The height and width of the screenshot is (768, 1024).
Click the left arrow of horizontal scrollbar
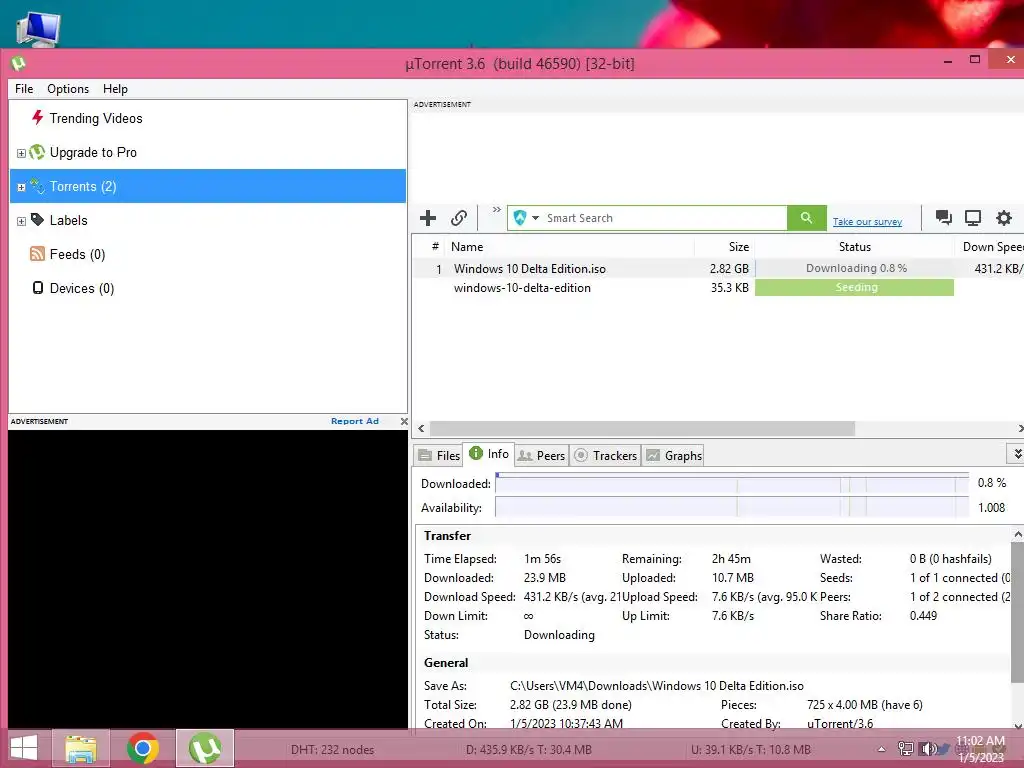click(421, 428)
